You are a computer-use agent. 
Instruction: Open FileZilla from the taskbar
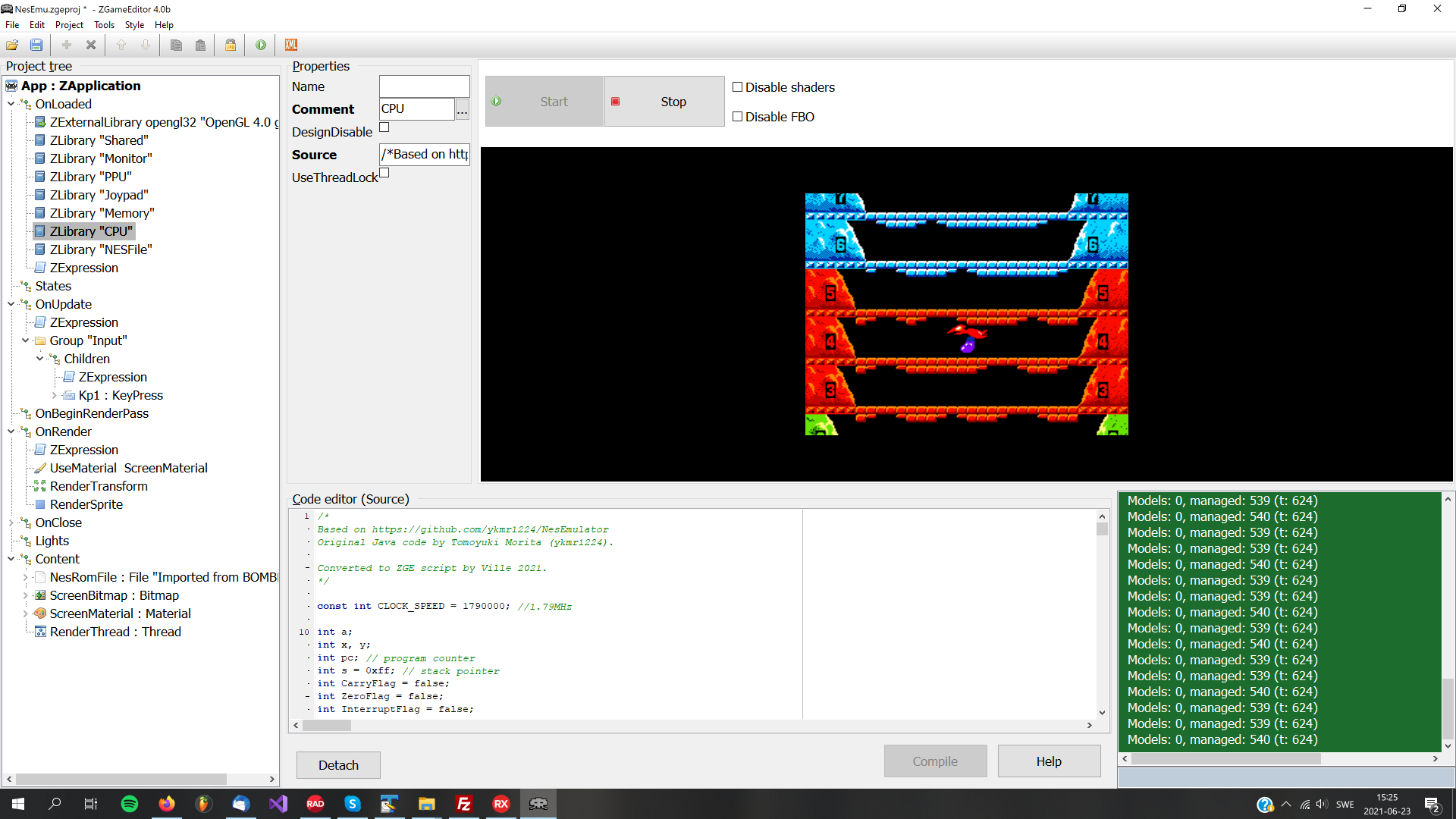pyautogui.click(x=464, y=804)
